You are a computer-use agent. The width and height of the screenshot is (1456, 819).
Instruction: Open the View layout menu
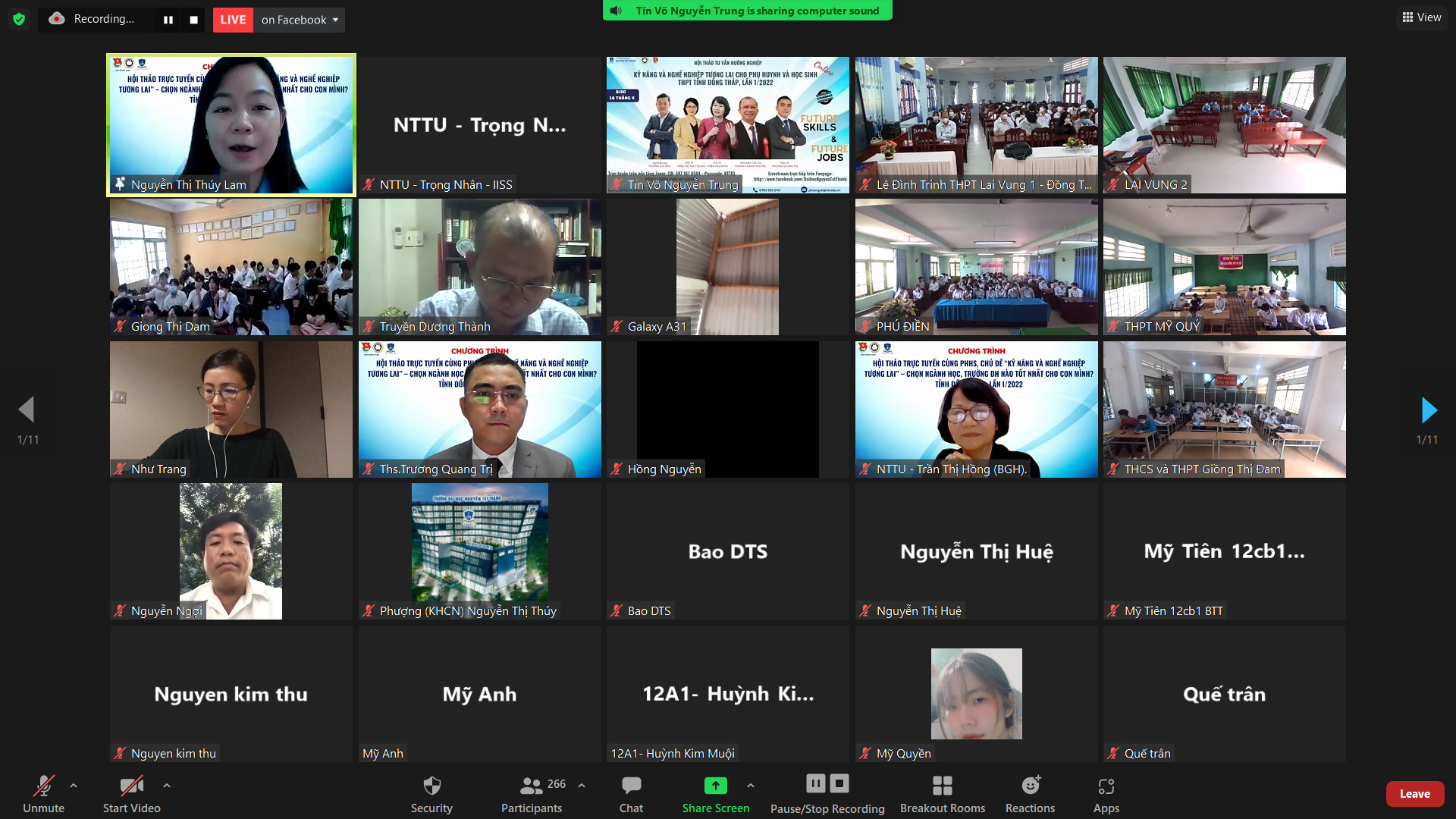[1422, 17]
